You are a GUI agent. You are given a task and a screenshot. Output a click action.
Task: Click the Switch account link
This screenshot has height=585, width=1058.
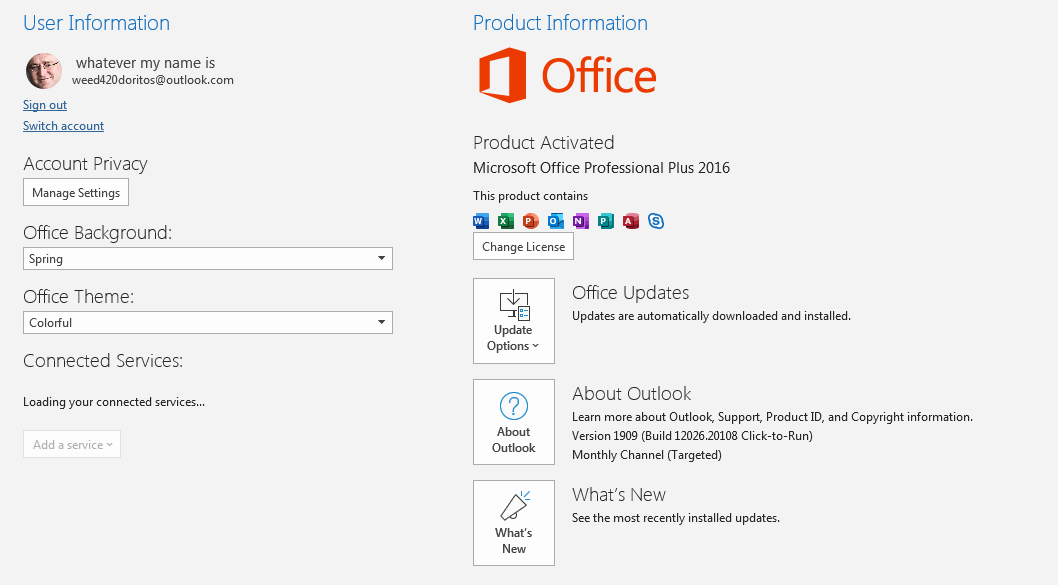pos(63,126)
